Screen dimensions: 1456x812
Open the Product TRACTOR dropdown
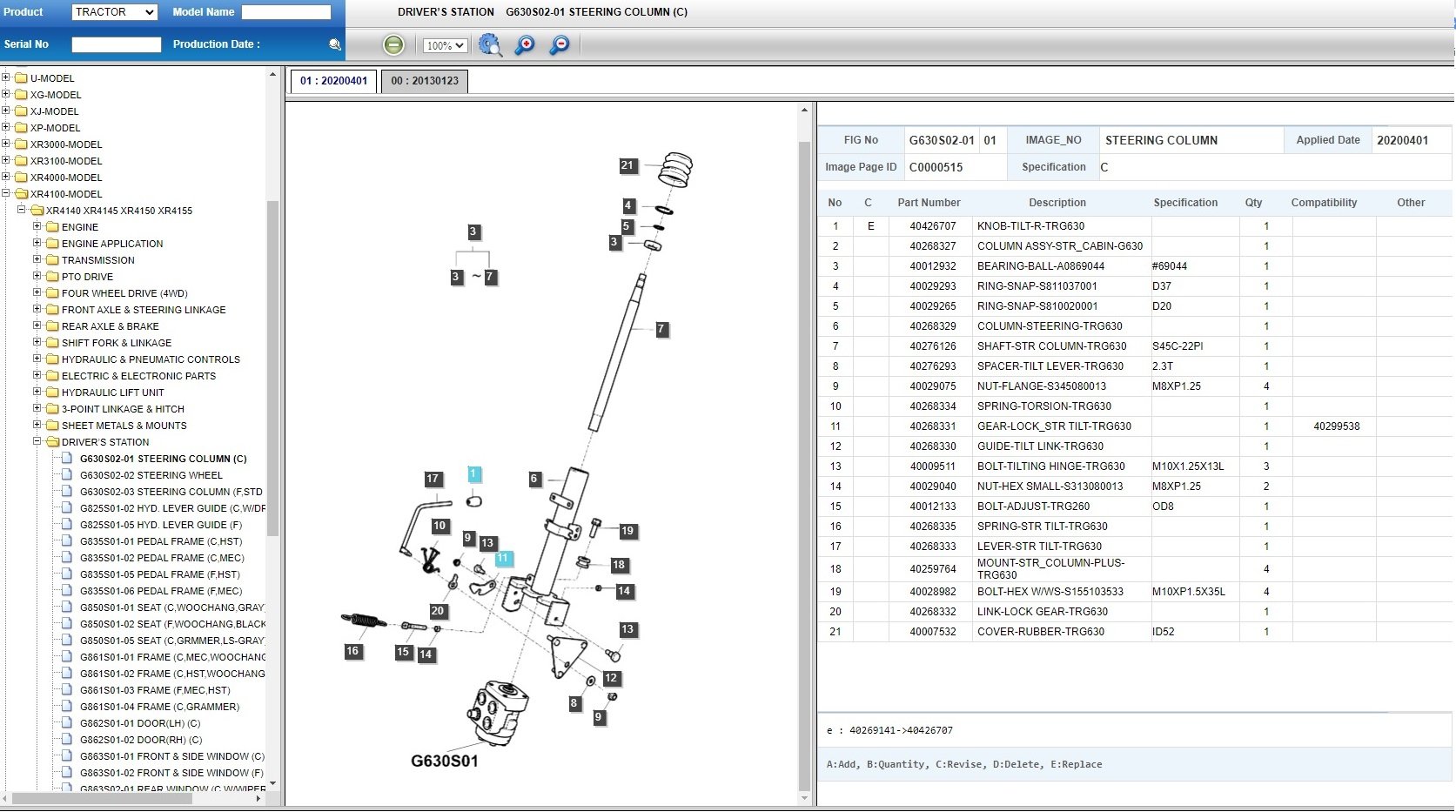(x=114, y=12)
